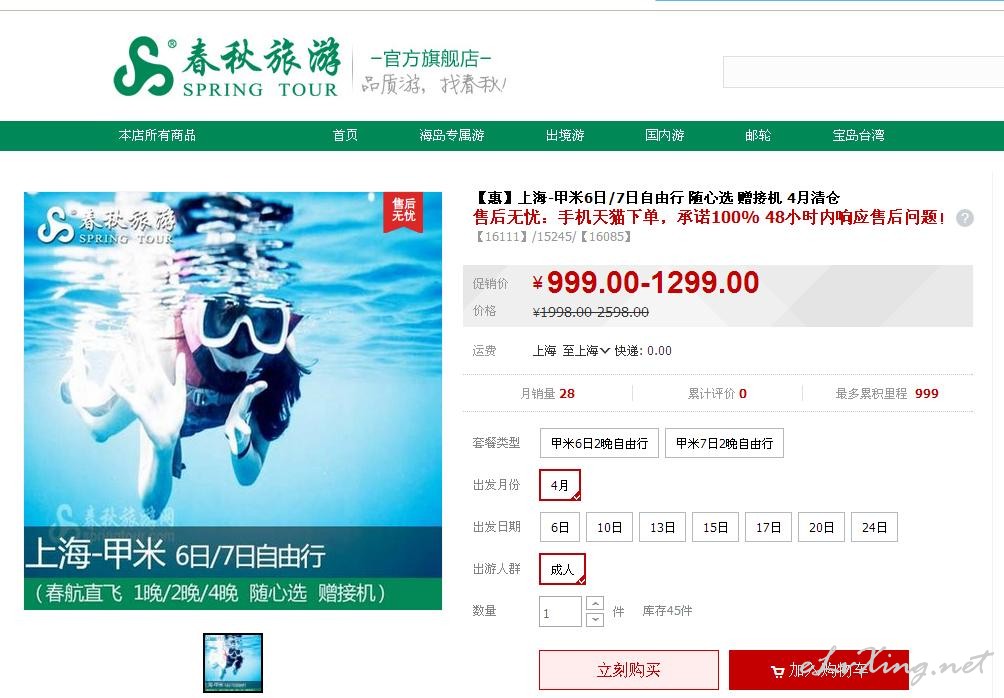Open the 海岛专属游 menu item
This screenshot has width=1004, height=698.
(x=451, y=135)
